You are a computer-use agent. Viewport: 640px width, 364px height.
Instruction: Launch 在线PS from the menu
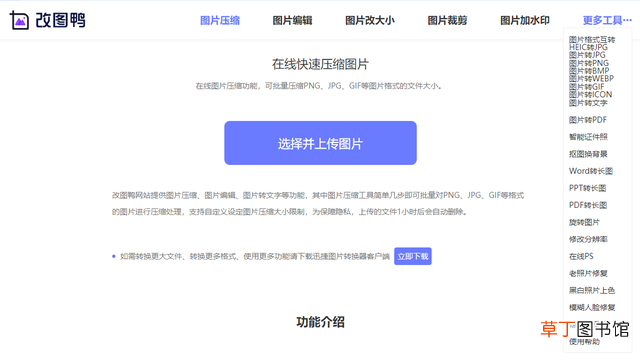point(581,256)
